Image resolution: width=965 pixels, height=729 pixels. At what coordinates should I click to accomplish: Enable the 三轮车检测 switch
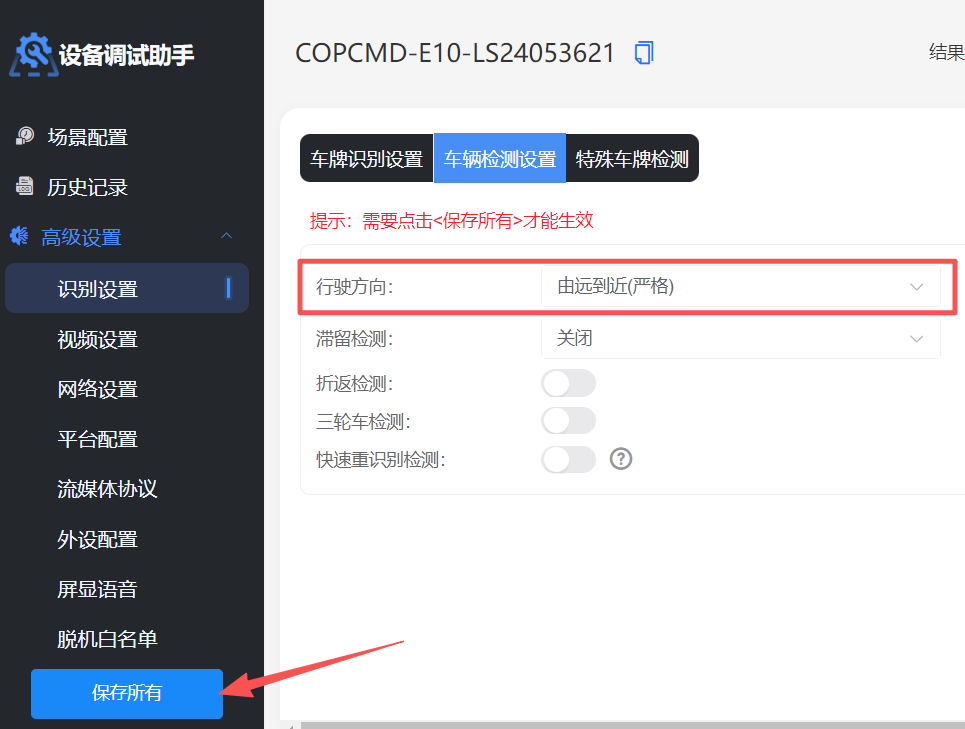tap(568, 421)
